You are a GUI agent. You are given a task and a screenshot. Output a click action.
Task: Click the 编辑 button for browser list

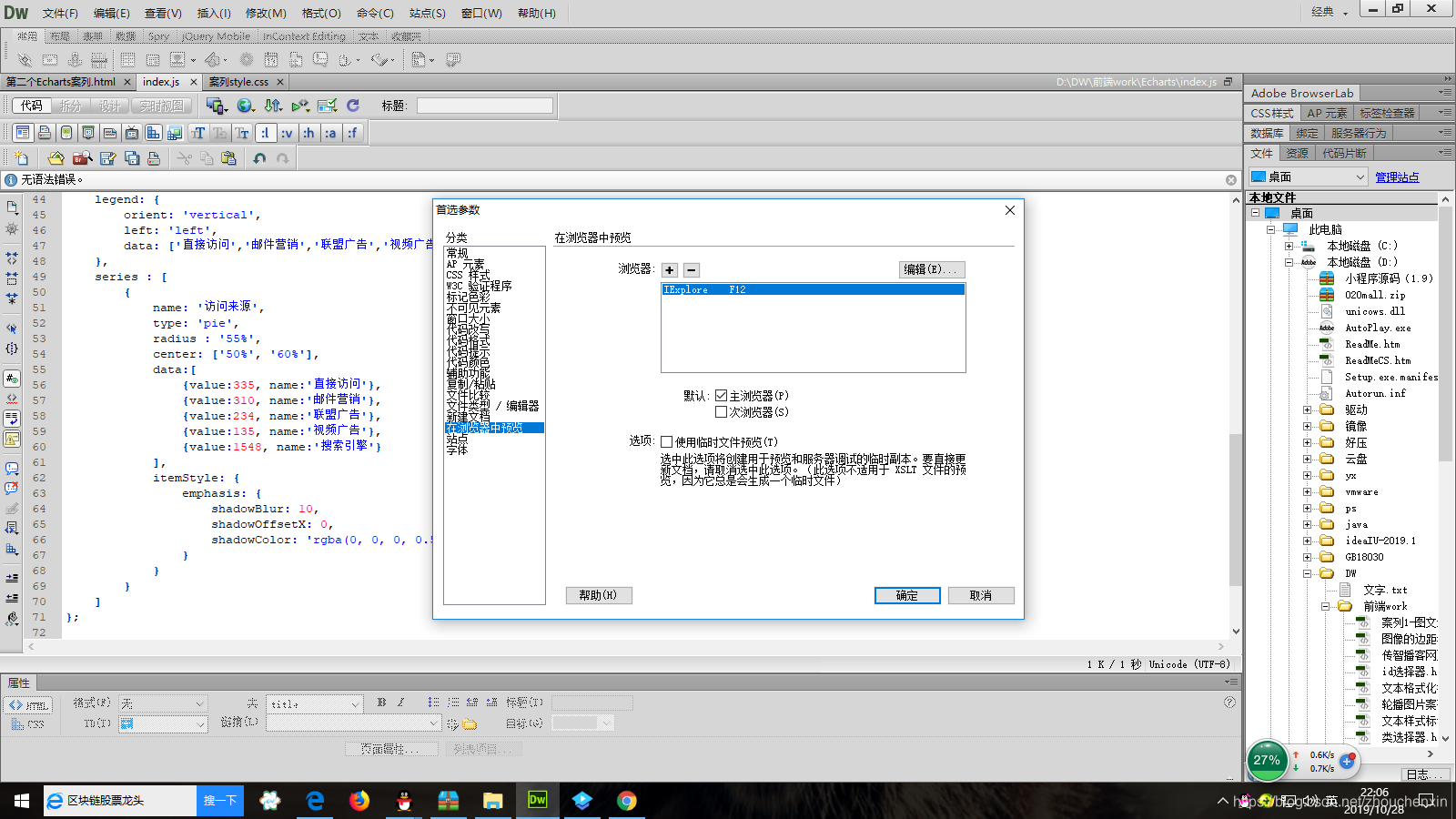point(931,269)
